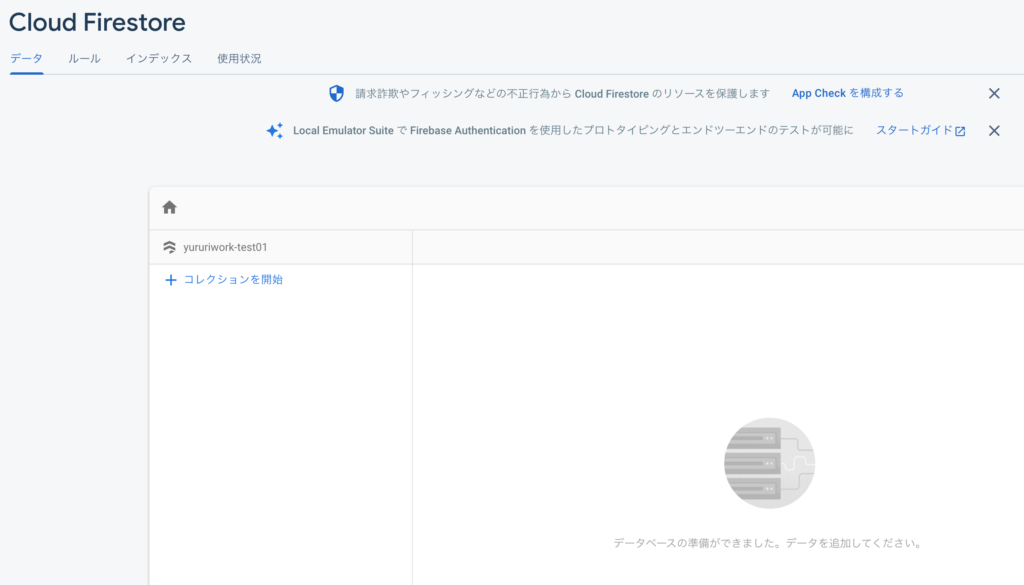
Task: Switch to the ルール tab
Action: 84,59
